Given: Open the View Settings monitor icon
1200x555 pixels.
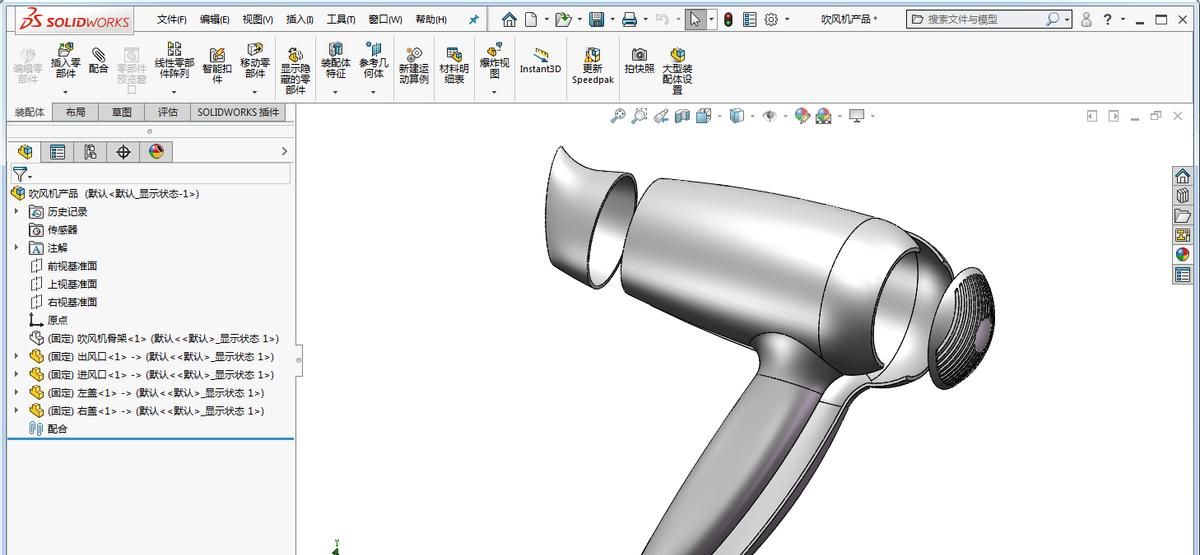Looking at the screenshot, I should point(856,116).
